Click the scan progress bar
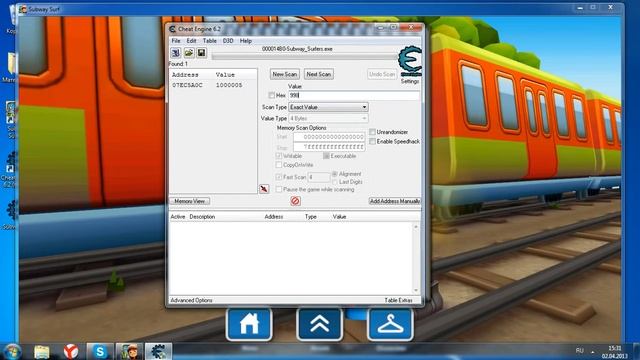Image resolution: width=640 pixels, height=360 pixels. [304, 57]
